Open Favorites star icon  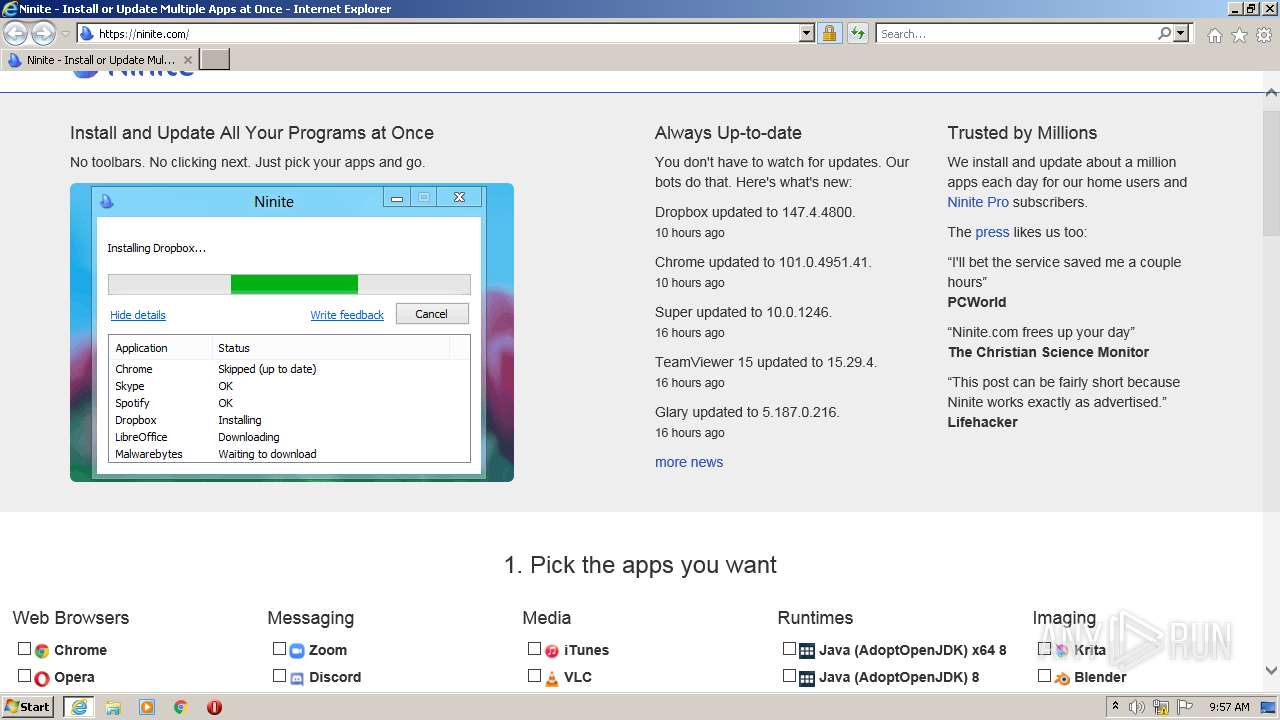coord(1239,35)
